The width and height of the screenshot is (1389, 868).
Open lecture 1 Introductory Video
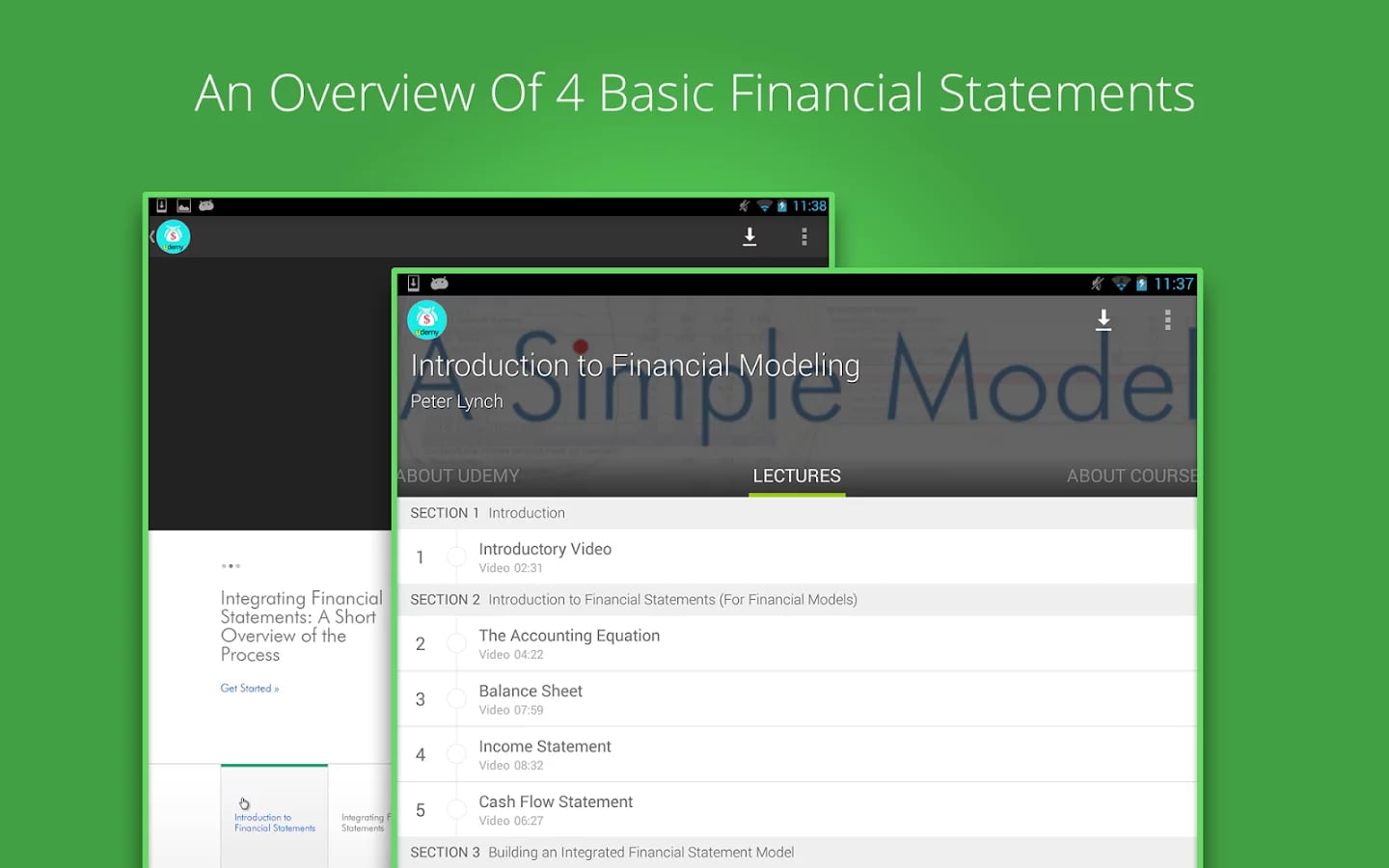(x=797, y=556)
